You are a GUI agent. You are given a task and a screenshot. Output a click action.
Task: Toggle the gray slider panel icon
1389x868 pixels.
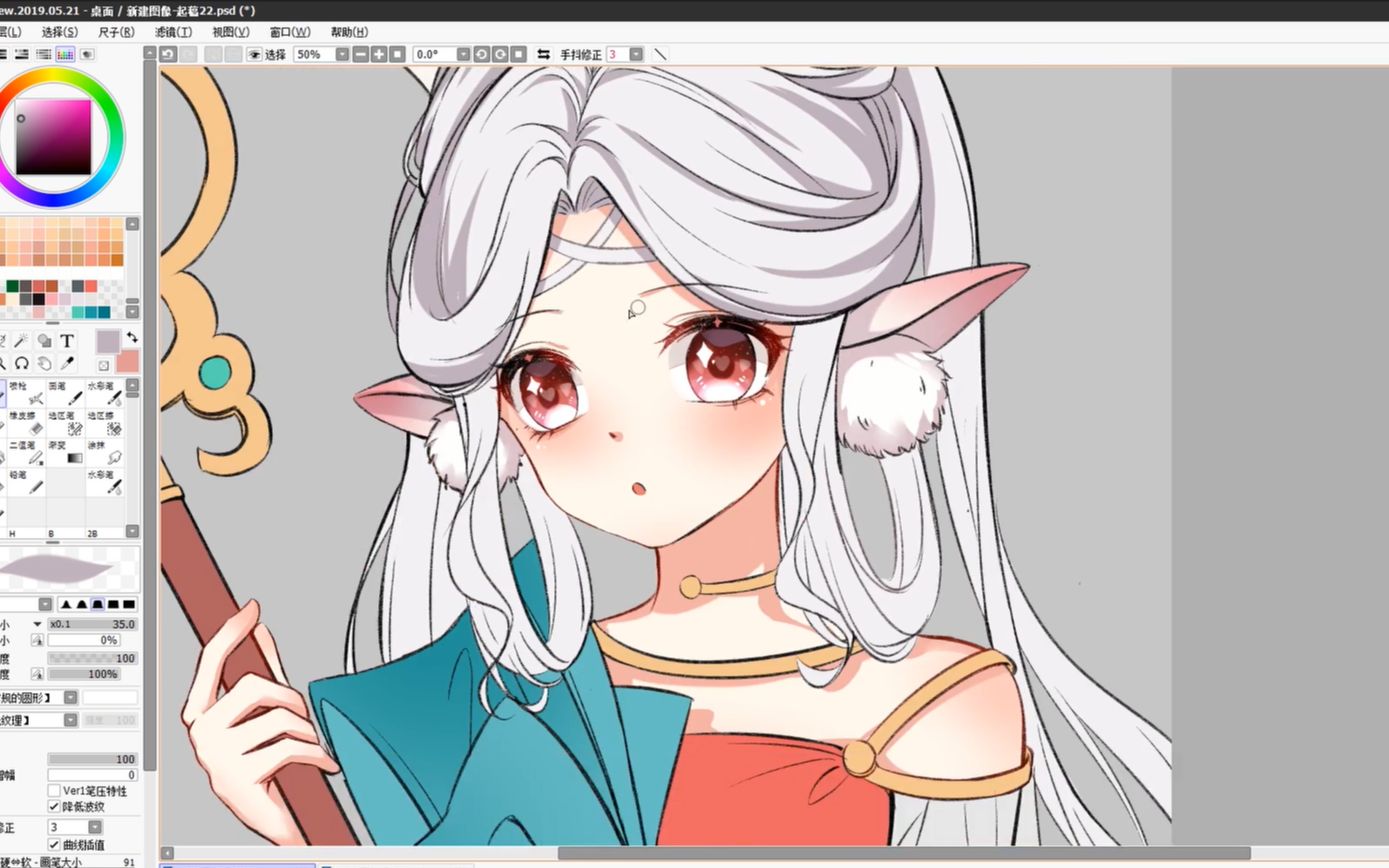coord(43,54)
